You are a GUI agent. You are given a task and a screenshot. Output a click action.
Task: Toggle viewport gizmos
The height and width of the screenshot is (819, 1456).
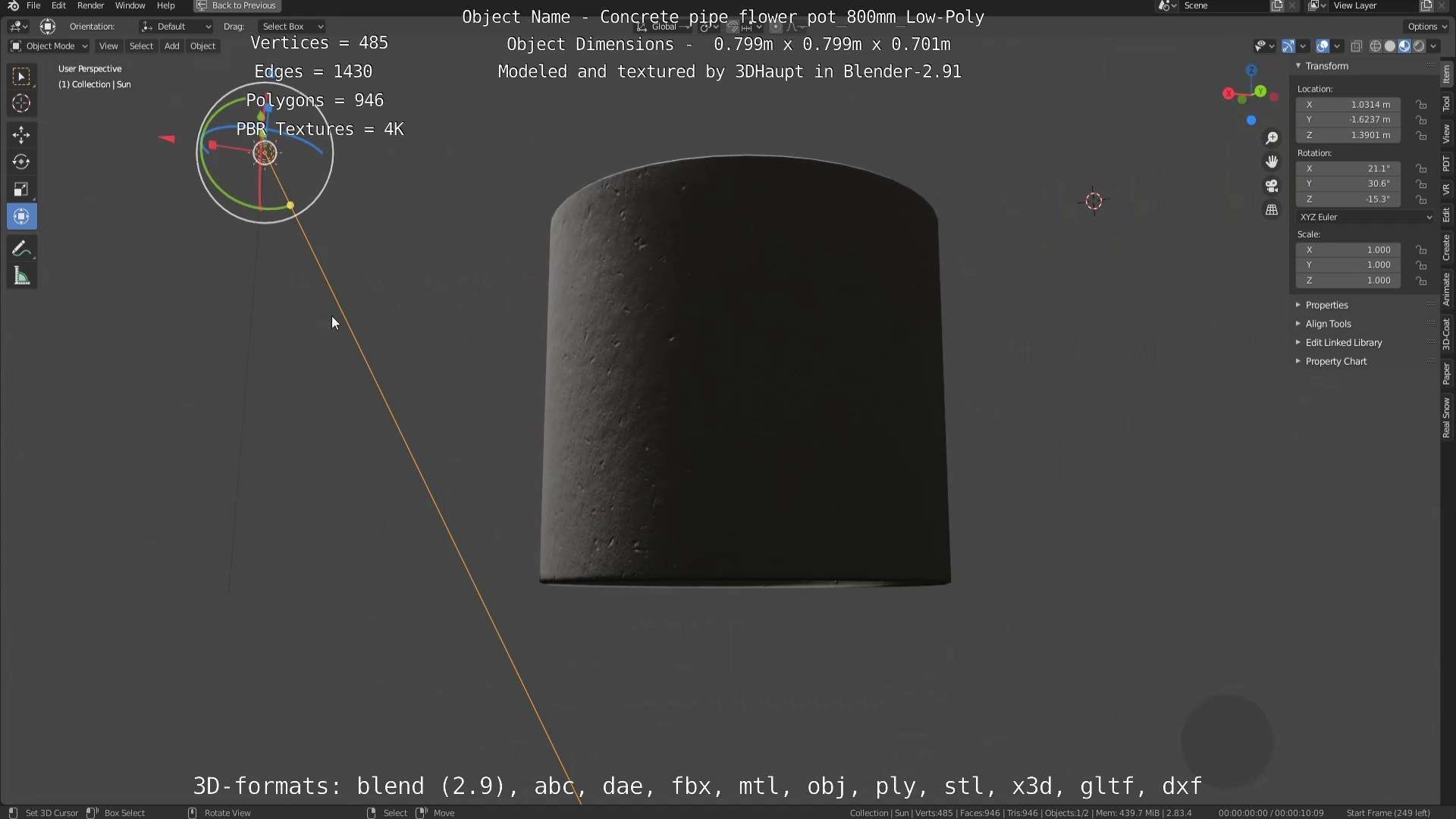(x=1288, y=46)
